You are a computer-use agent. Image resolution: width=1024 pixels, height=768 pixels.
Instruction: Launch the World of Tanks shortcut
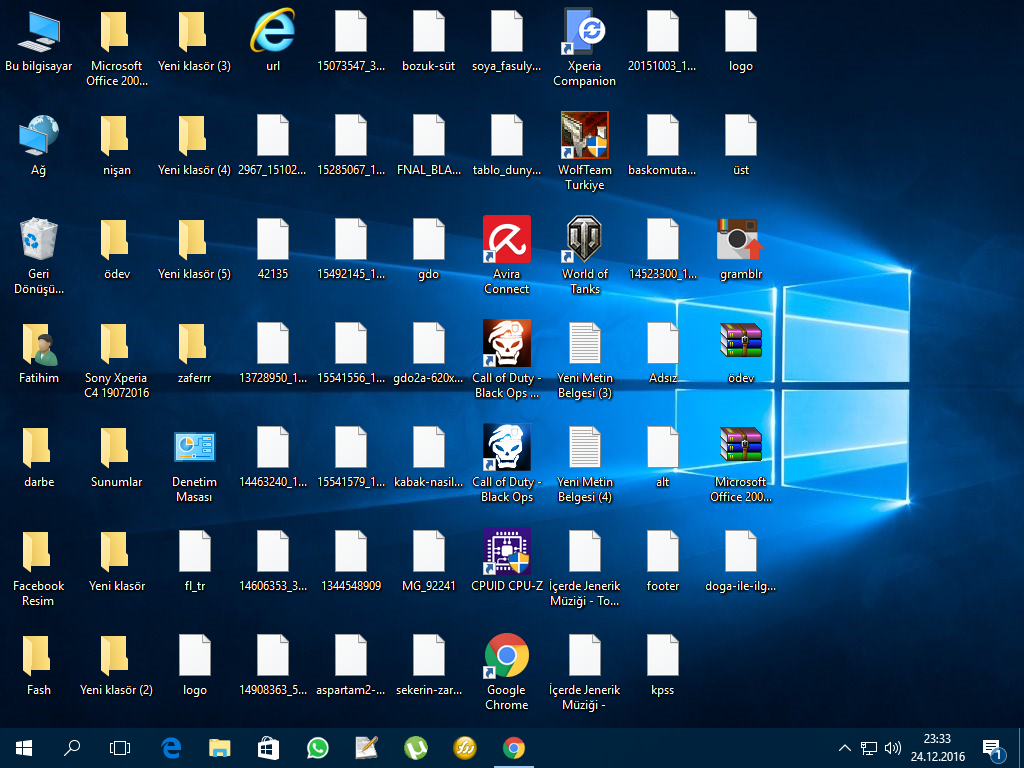[585, 240]
